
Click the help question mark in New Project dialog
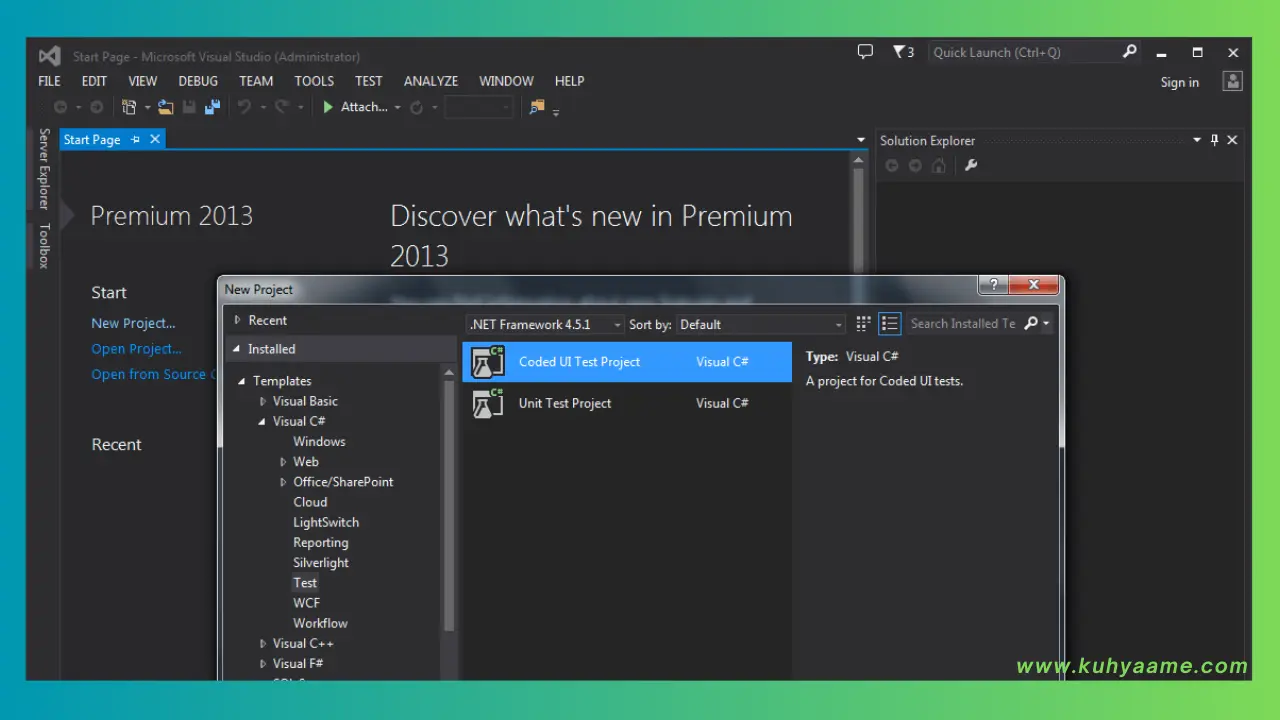tap(993, 286)
